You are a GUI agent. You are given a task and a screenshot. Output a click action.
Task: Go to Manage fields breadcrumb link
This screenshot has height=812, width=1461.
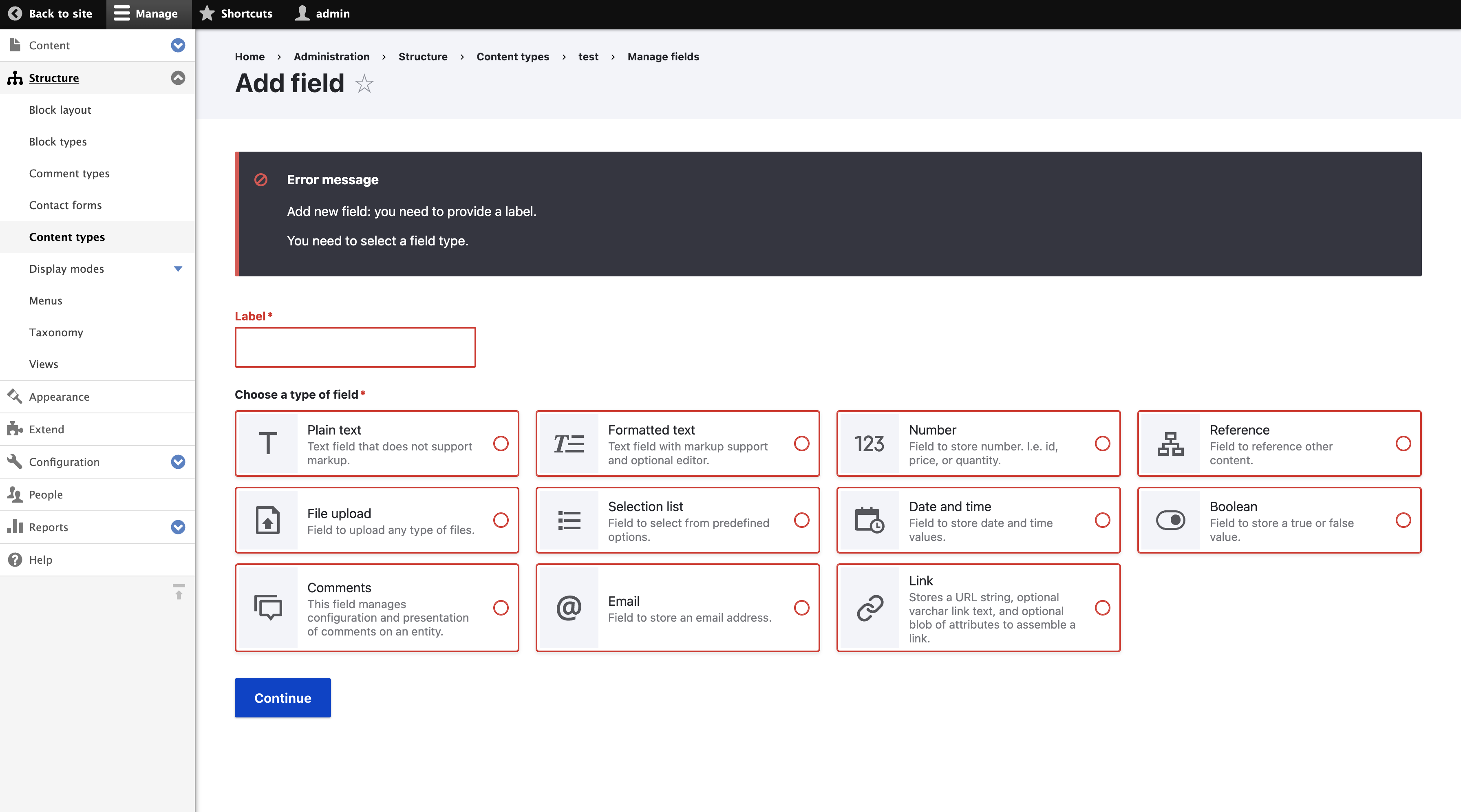point(663,57)
